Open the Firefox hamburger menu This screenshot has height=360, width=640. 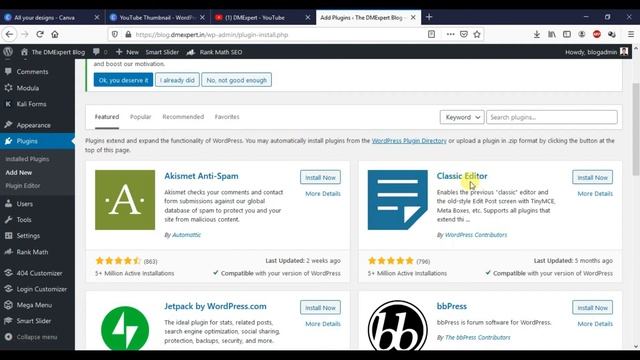(x=631, y=34)
